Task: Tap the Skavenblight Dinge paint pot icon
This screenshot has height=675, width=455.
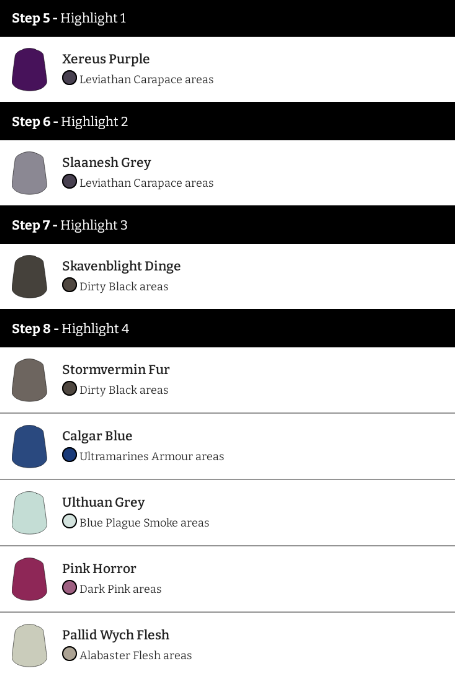Action: point(29,276)
